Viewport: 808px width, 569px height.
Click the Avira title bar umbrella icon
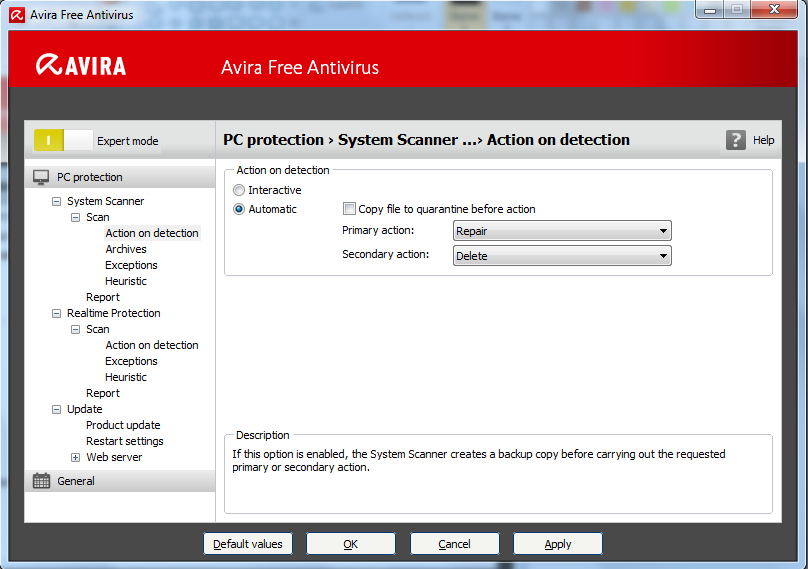pyautogui.click(x=15, y=15)
